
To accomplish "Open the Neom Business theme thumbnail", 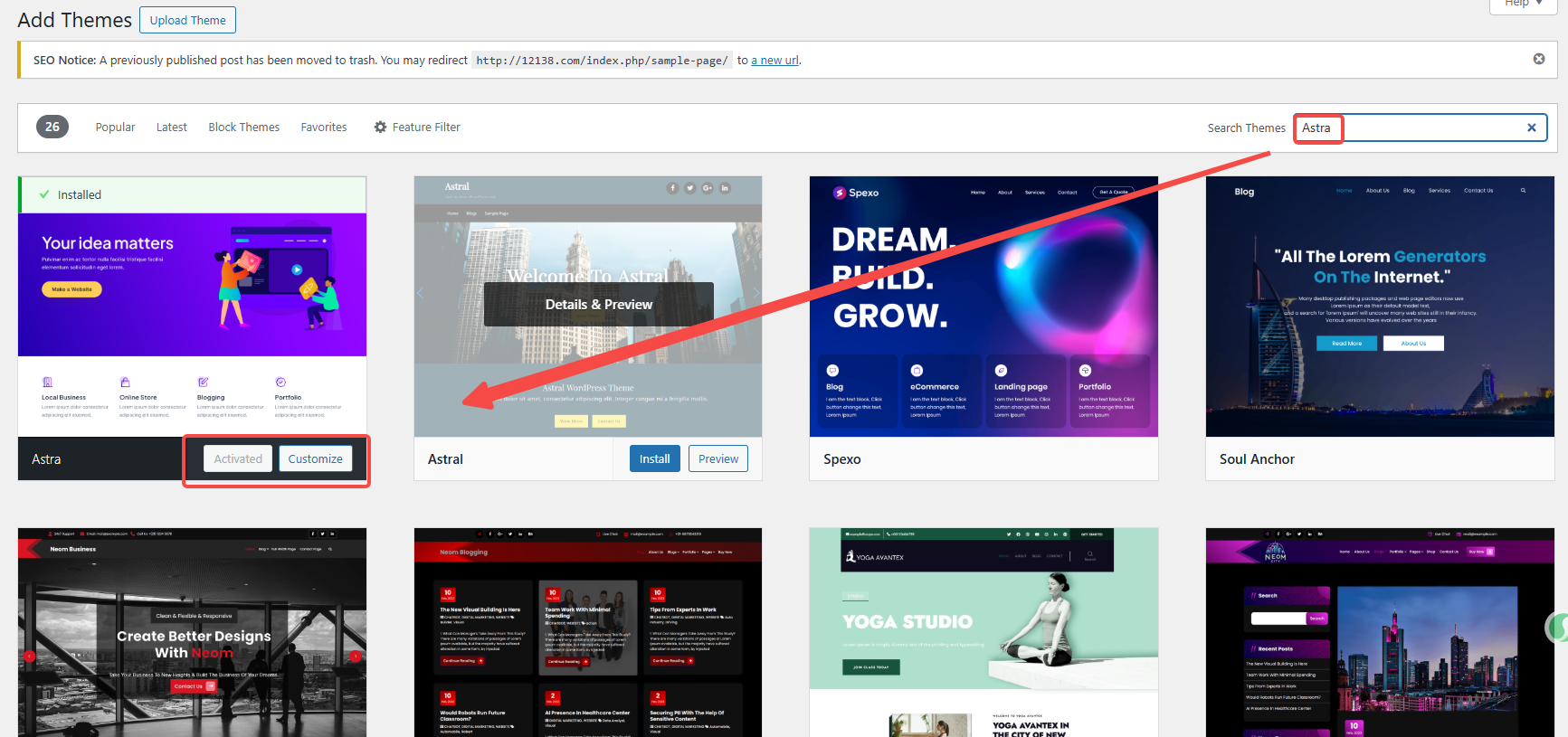I will tap(193, 632).
